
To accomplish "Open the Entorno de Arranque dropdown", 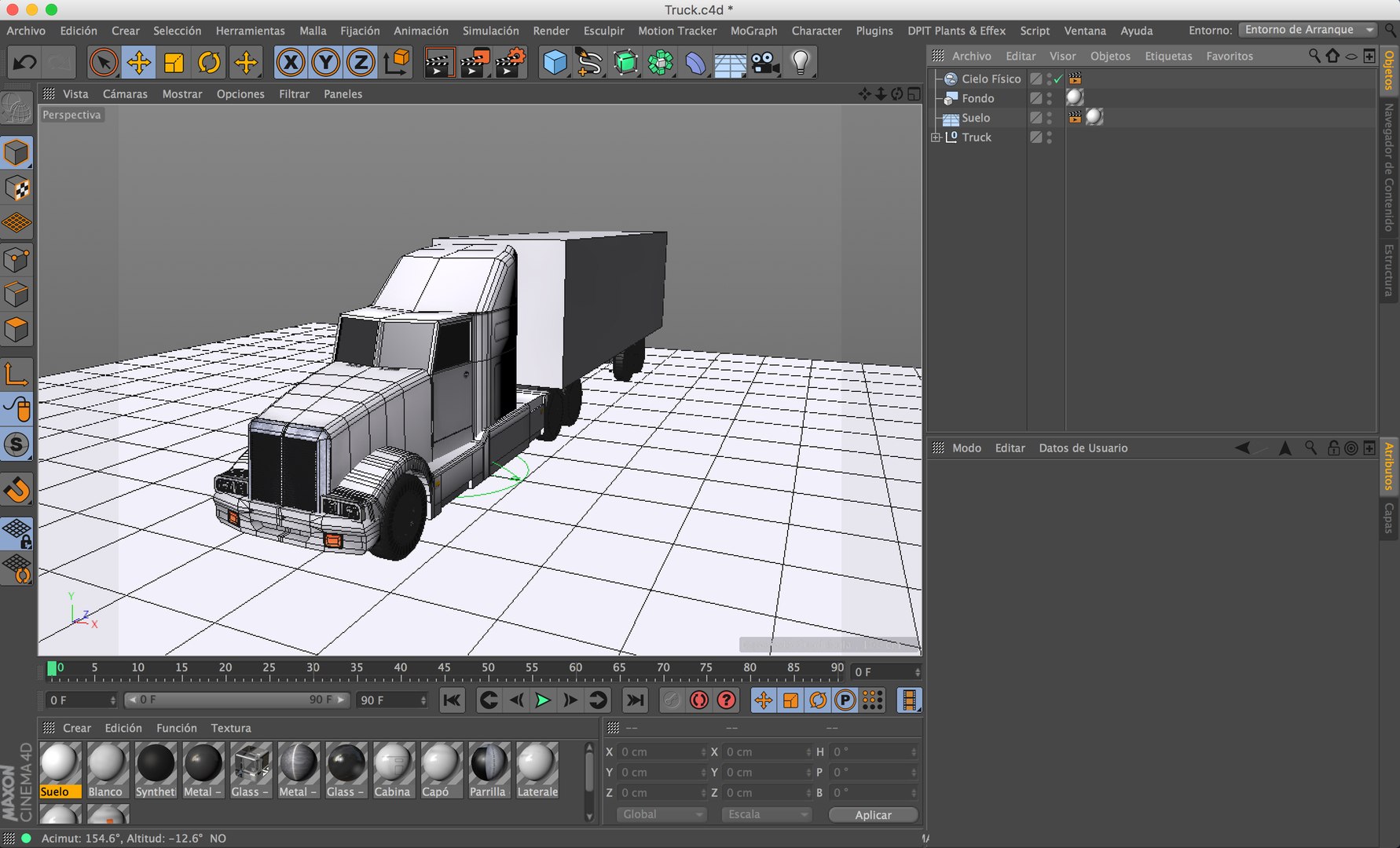I will pyautogui.click(x=1308, y=30).
